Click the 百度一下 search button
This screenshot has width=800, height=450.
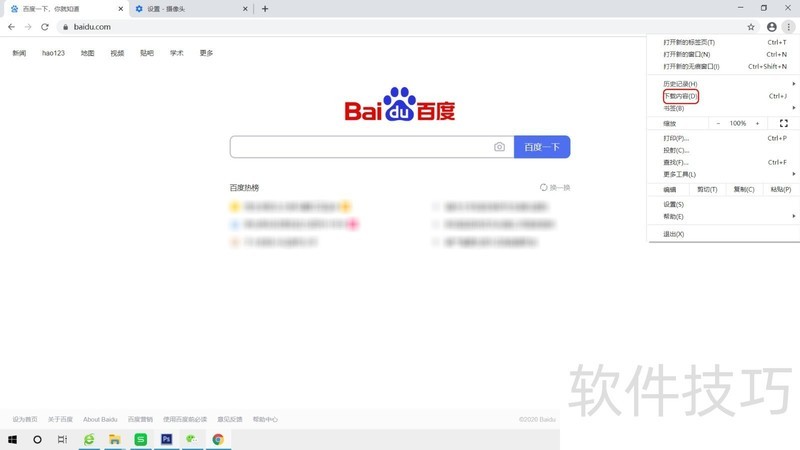pyautogui.click(x=542, y=147)
